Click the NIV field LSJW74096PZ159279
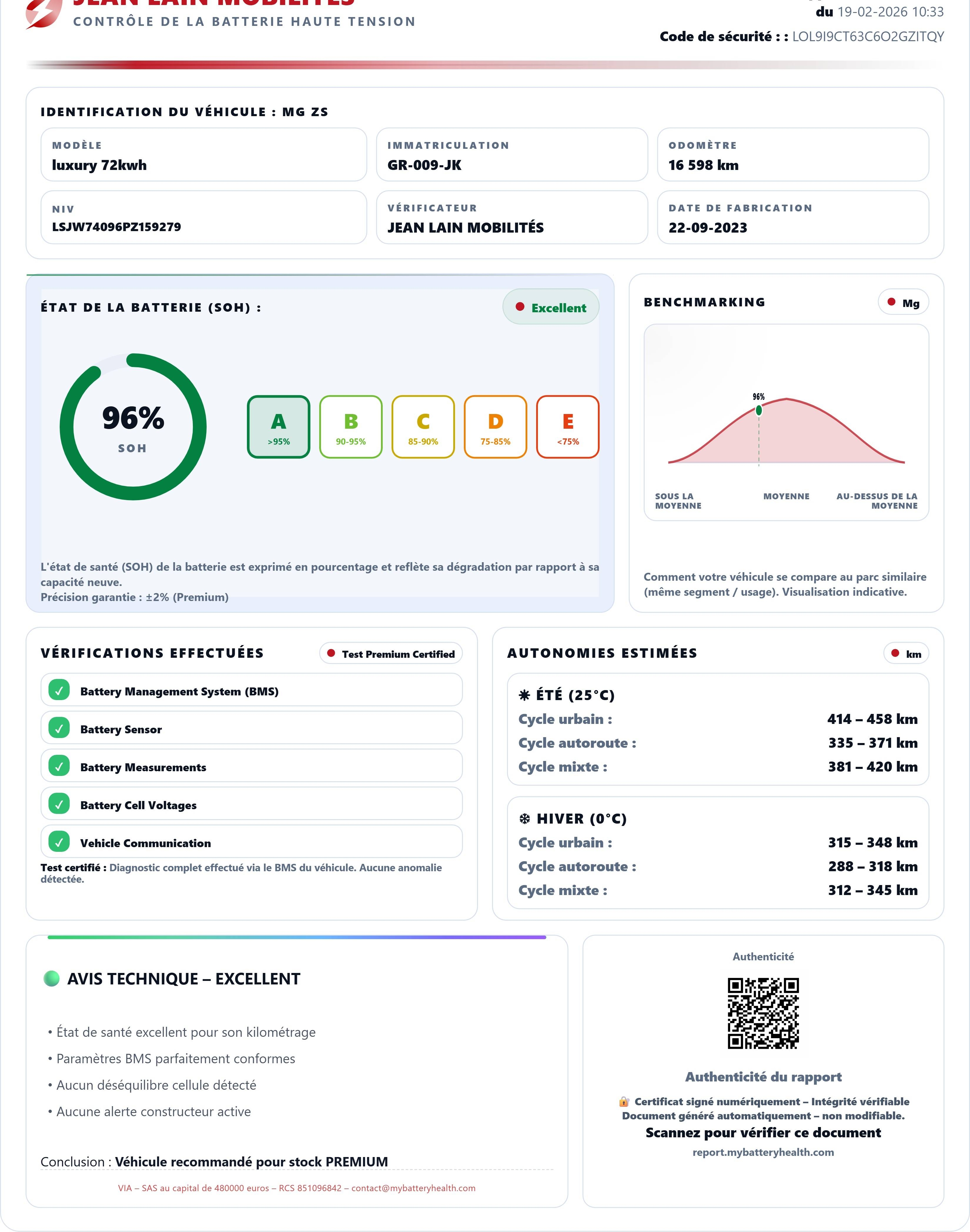The height and width of the screenshot is (1232, 970). tap(116, 227)
